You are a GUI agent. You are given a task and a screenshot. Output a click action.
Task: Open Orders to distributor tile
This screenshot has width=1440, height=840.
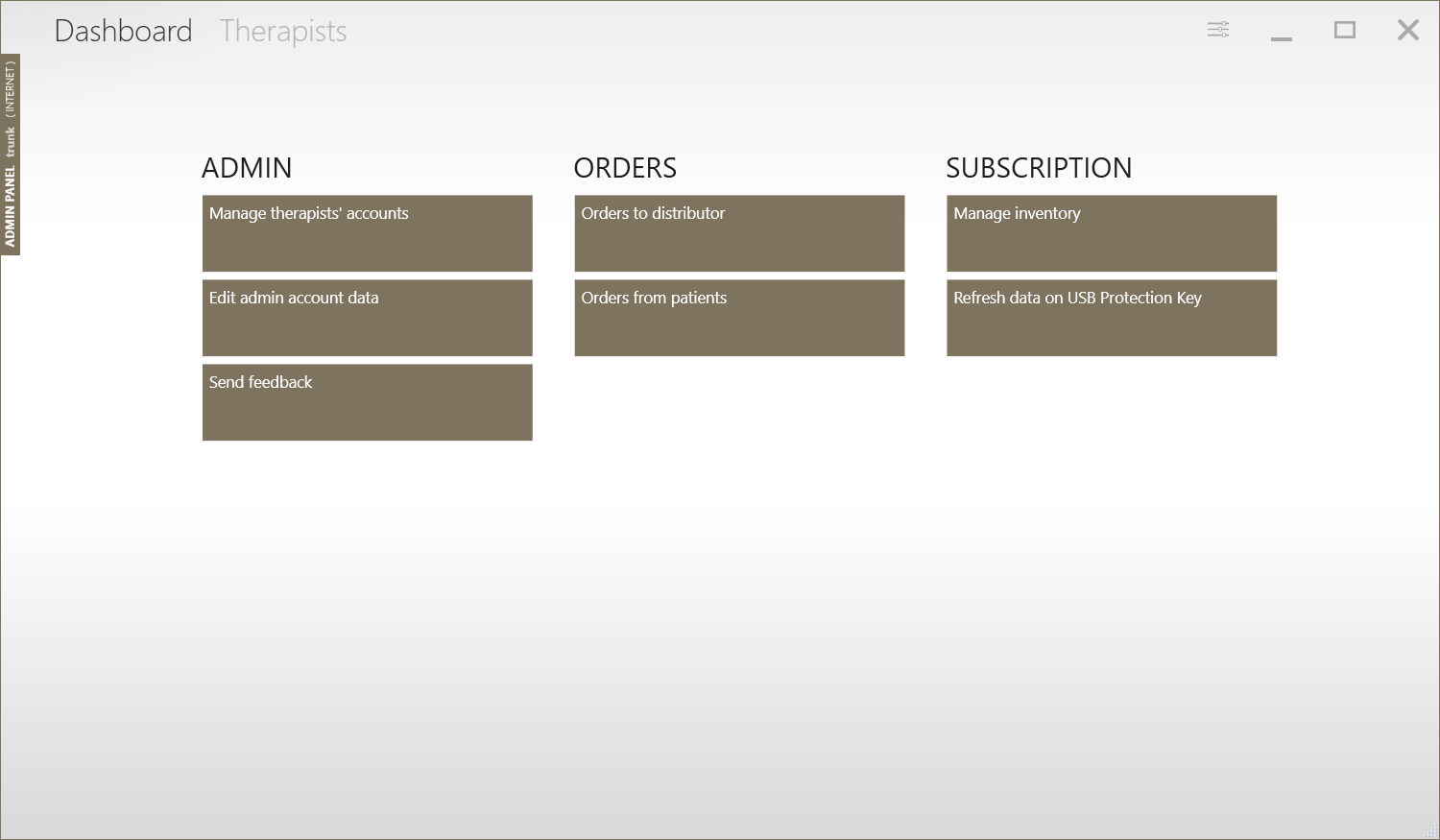coord(739,233)
